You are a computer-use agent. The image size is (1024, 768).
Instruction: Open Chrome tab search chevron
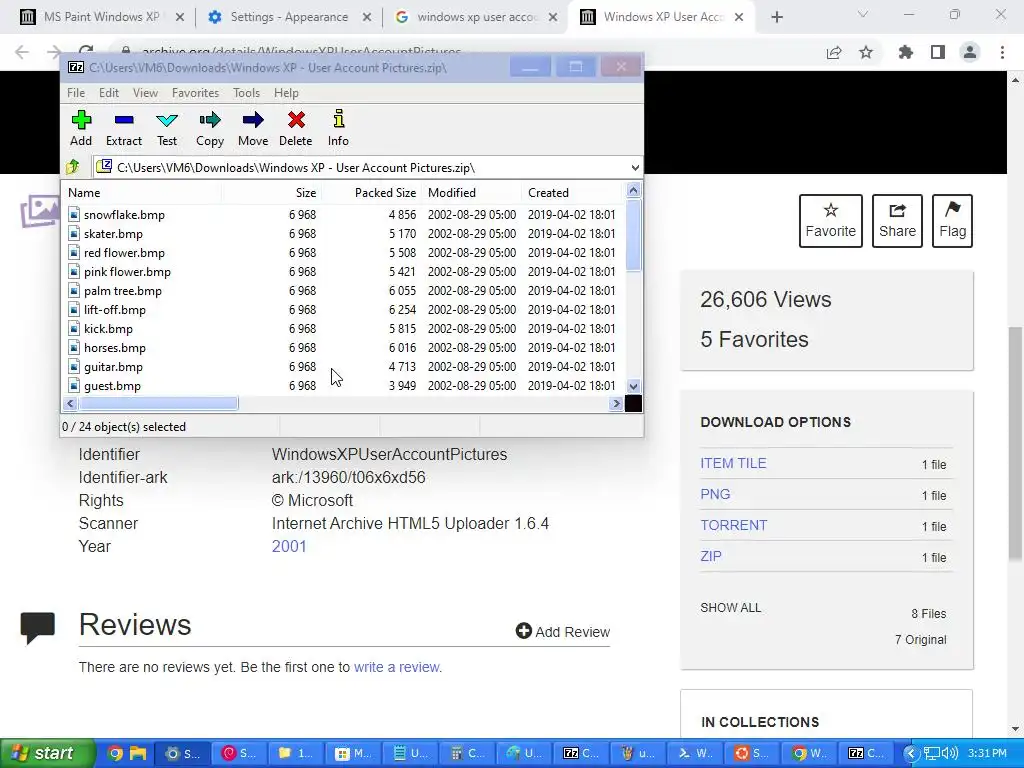tap(863, 14)
